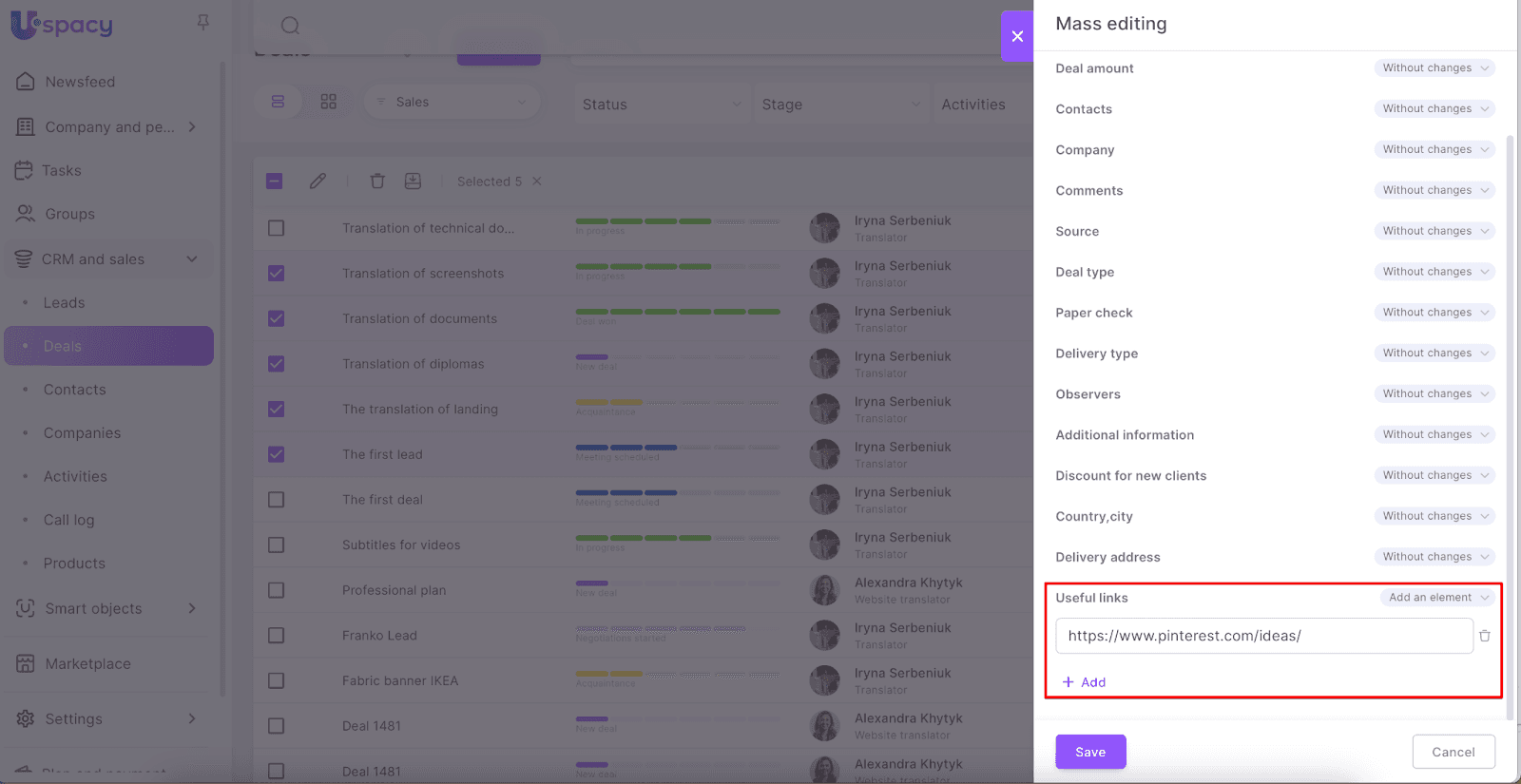Select the list view icon
This screenshot has width=1521, height=784.
pyautogui.click(x=278, y=102)
